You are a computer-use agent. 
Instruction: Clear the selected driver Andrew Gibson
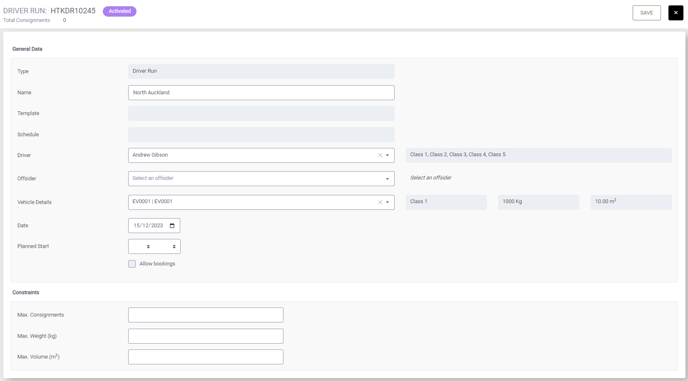point(380,155)
